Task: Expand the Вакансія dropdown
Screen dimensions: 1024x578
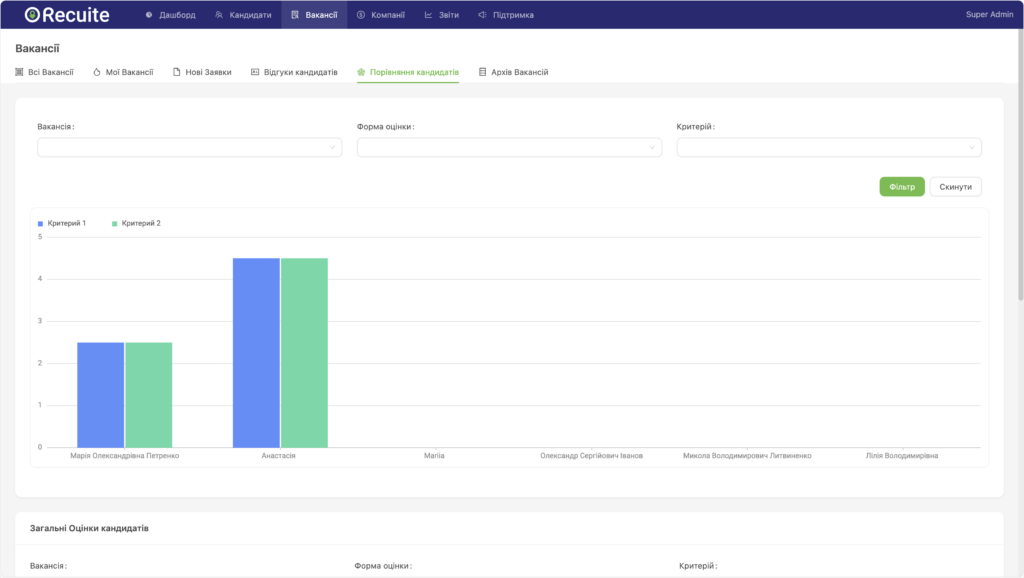Action: point(189,148)
